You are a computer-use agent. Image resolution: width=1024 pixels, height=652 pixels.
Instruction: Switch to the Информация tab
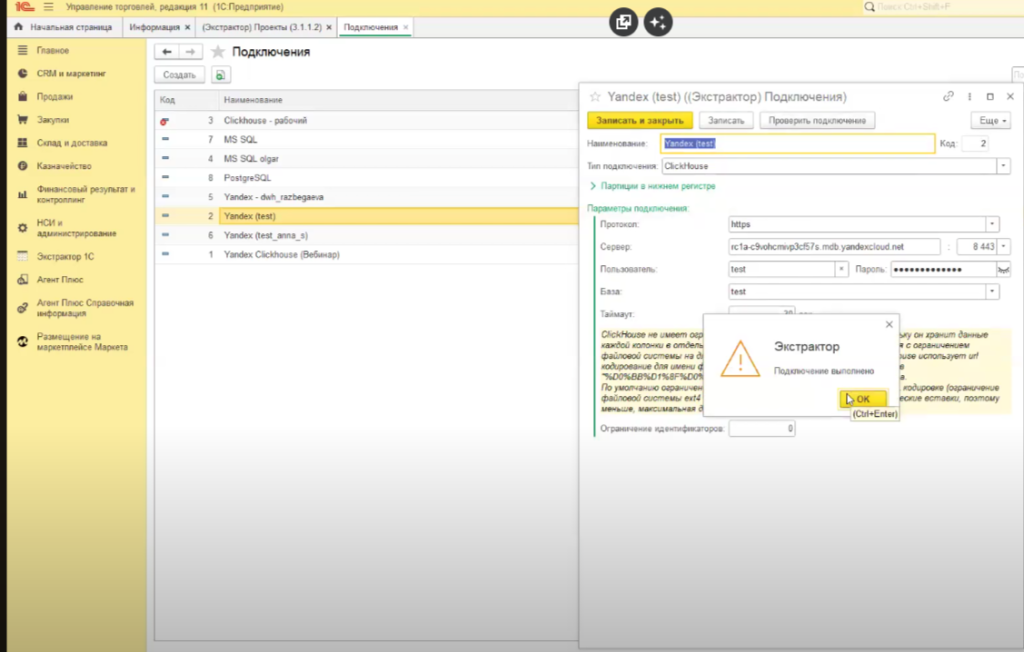click(x=154, y=27)
